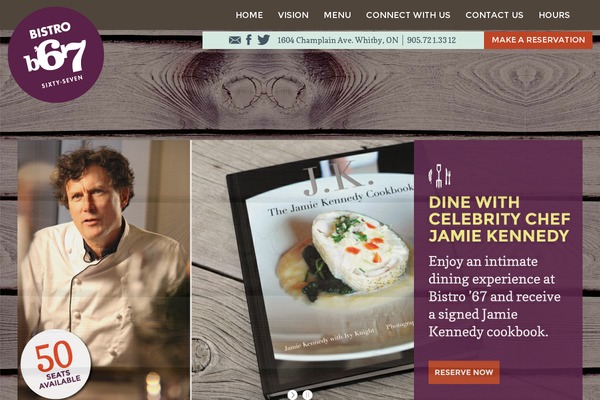The height and width of the screenshot is (400, 600).
Task: Click the email envelope icon
Action: (235, 40)
